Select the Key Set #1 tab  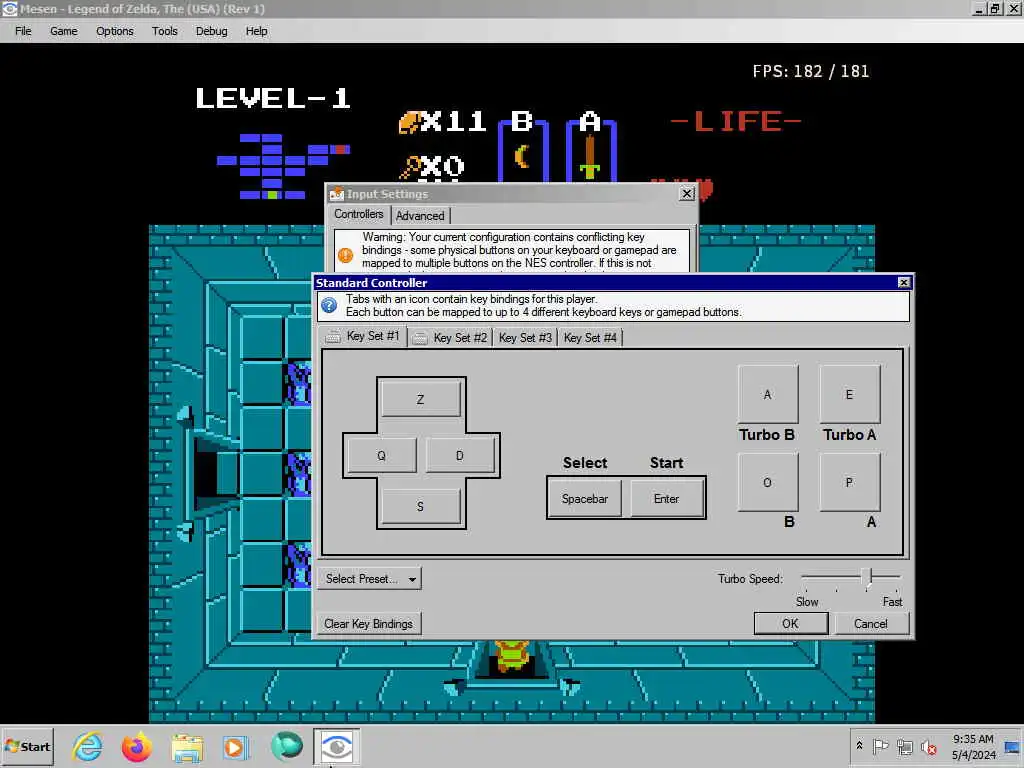pos(364,336)
